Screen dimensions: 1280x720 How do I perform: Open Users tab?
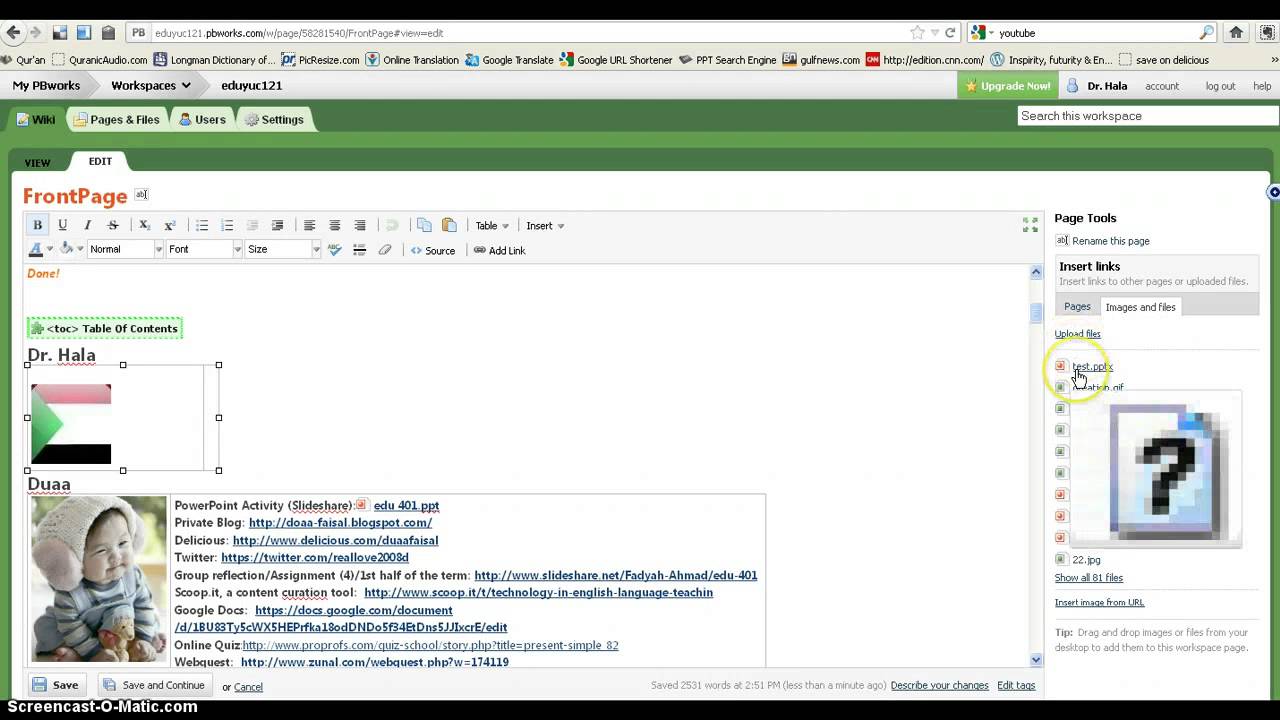click(x=202, y=119)
